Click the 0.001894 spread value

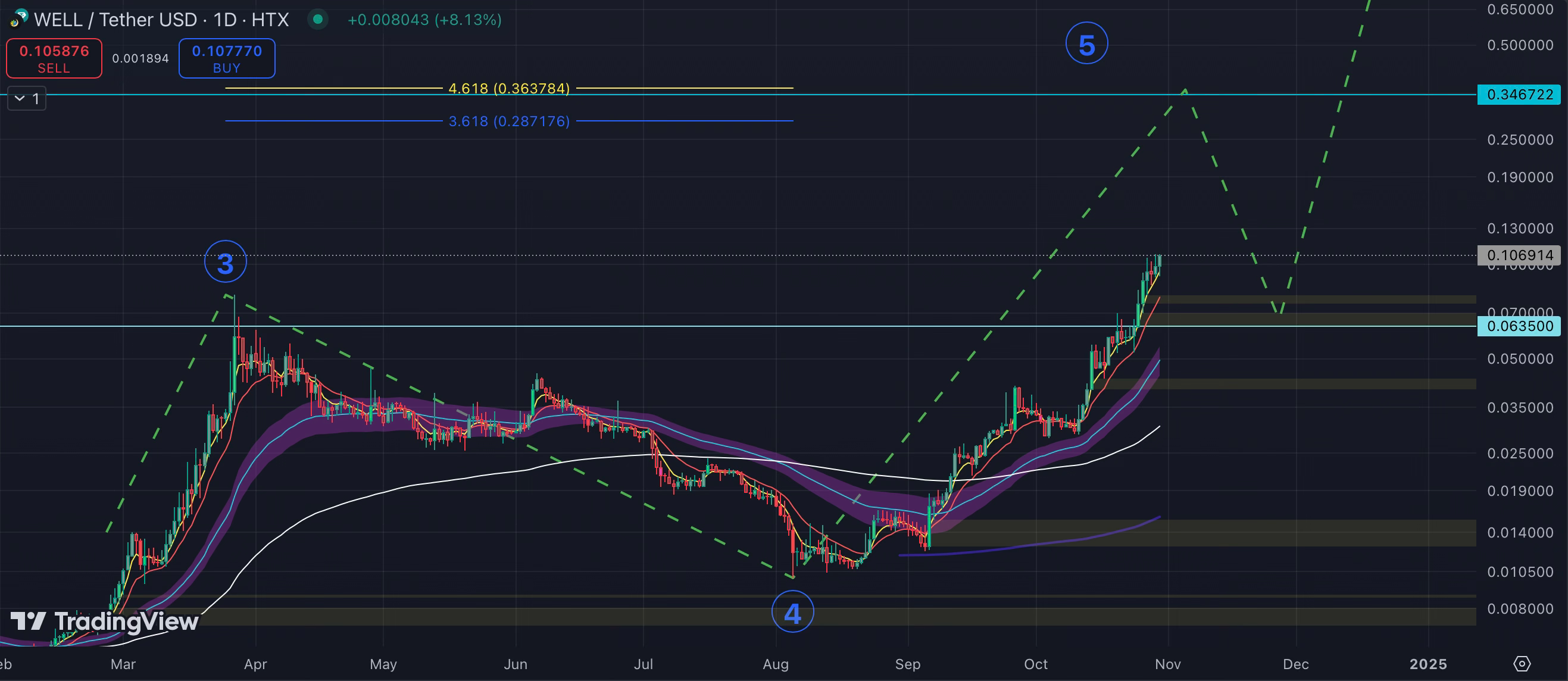point(140,58)
